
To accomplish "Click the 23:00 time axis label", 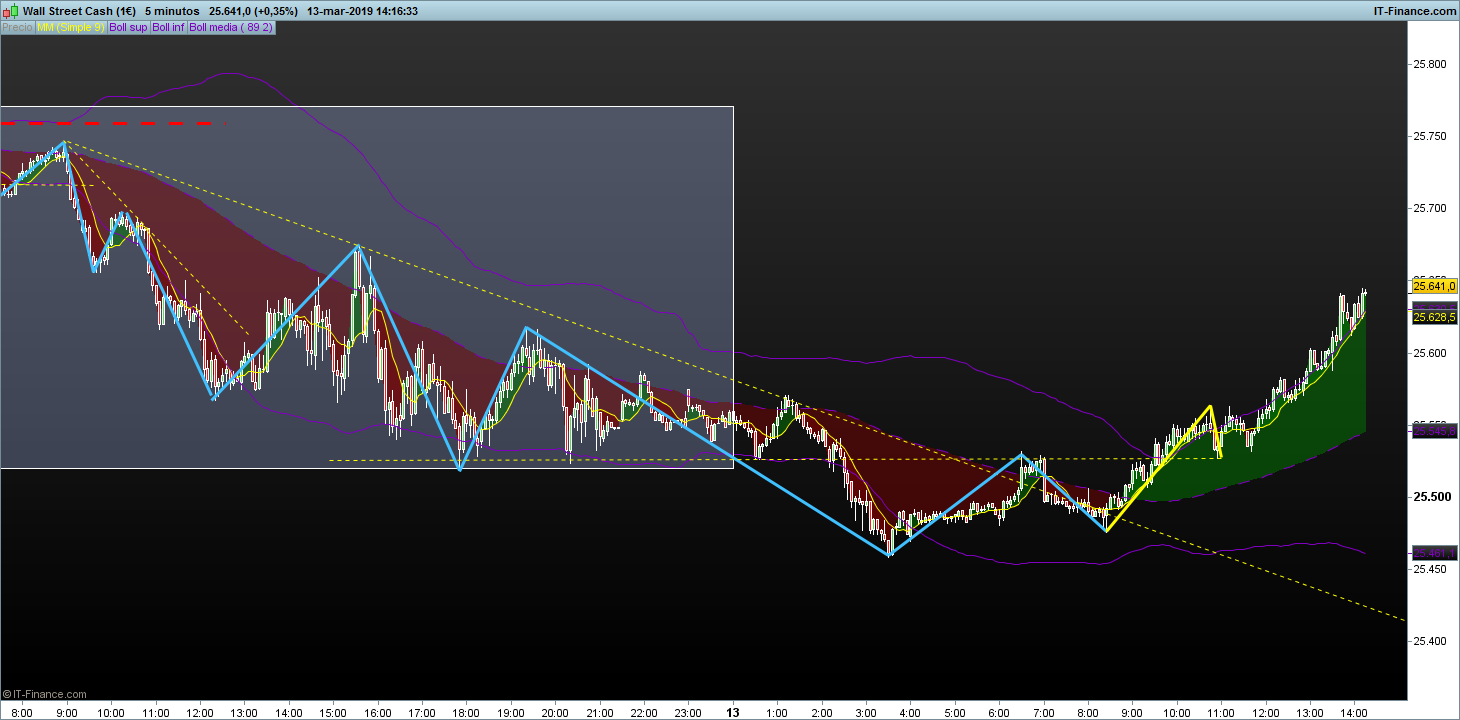I will (688, 713).
